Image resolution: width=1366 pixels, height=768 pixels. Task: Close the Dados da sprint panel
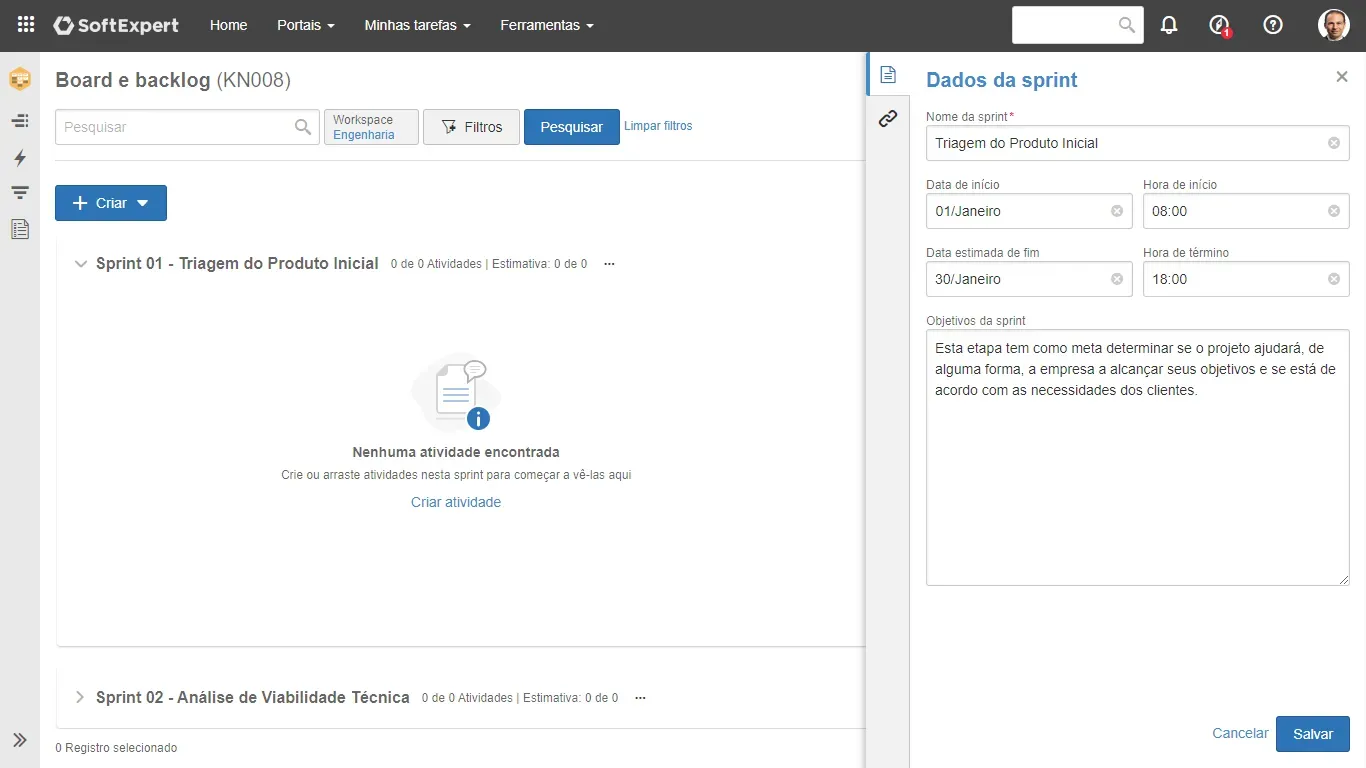[x=1342, y=77]
